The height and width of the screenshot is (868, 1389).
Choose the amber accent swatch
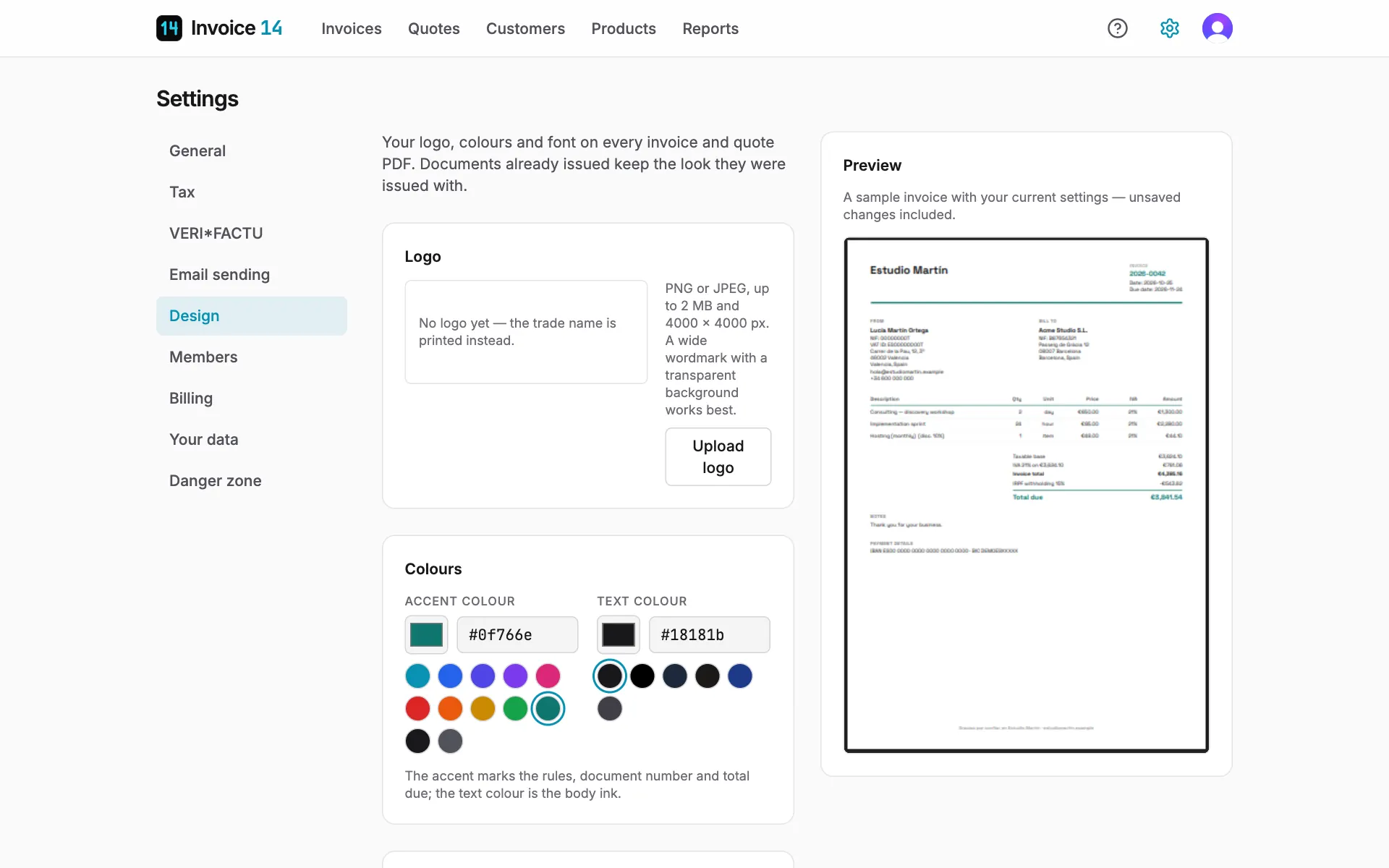click(483, 709)
